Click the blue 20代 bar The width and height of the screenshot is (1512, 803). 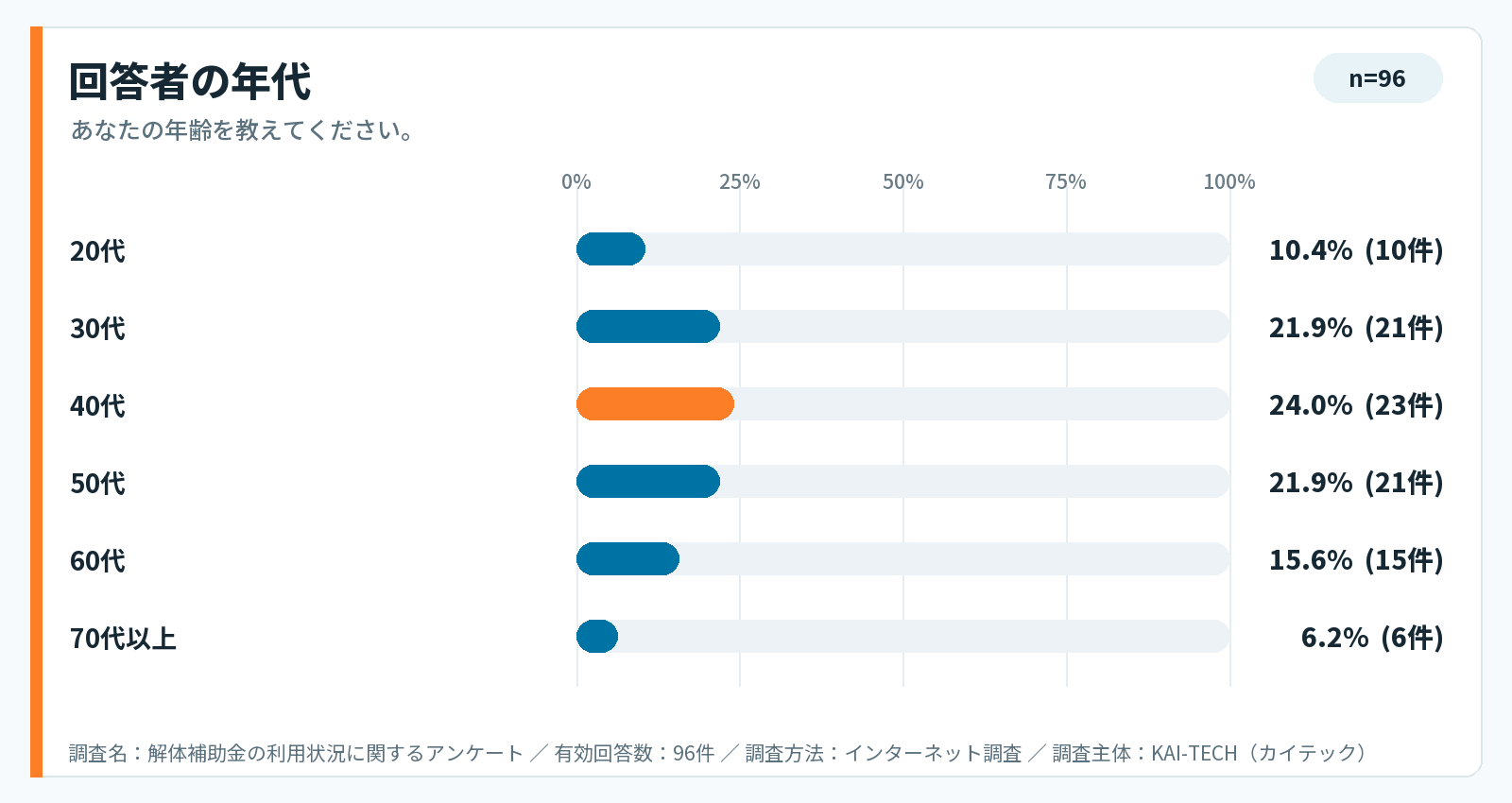pos(610,249)
